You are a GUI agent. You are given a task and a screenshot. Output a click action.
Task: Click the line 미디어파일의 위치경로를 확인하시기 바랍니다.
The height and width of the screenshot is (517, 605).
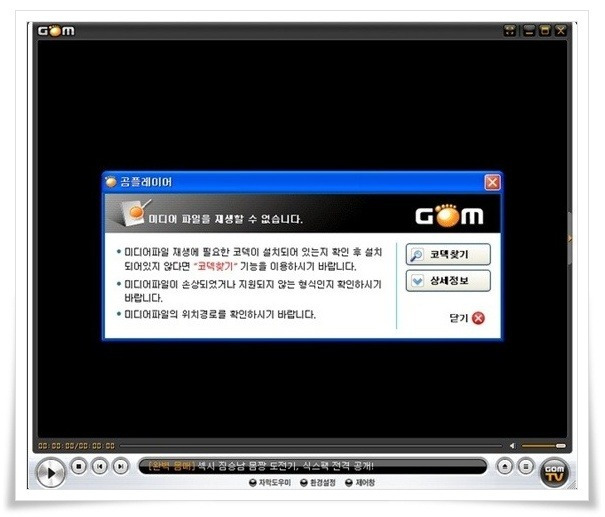click(220, 314)
